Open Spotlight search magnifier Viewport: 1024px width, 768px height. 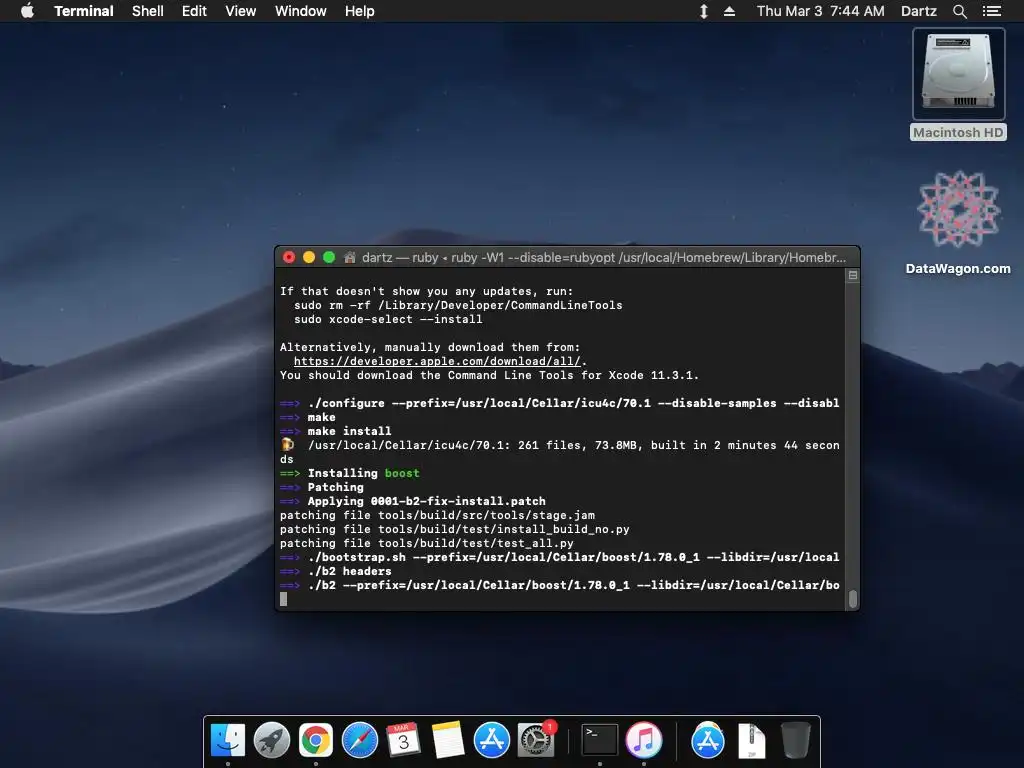[x=959, y=11]
